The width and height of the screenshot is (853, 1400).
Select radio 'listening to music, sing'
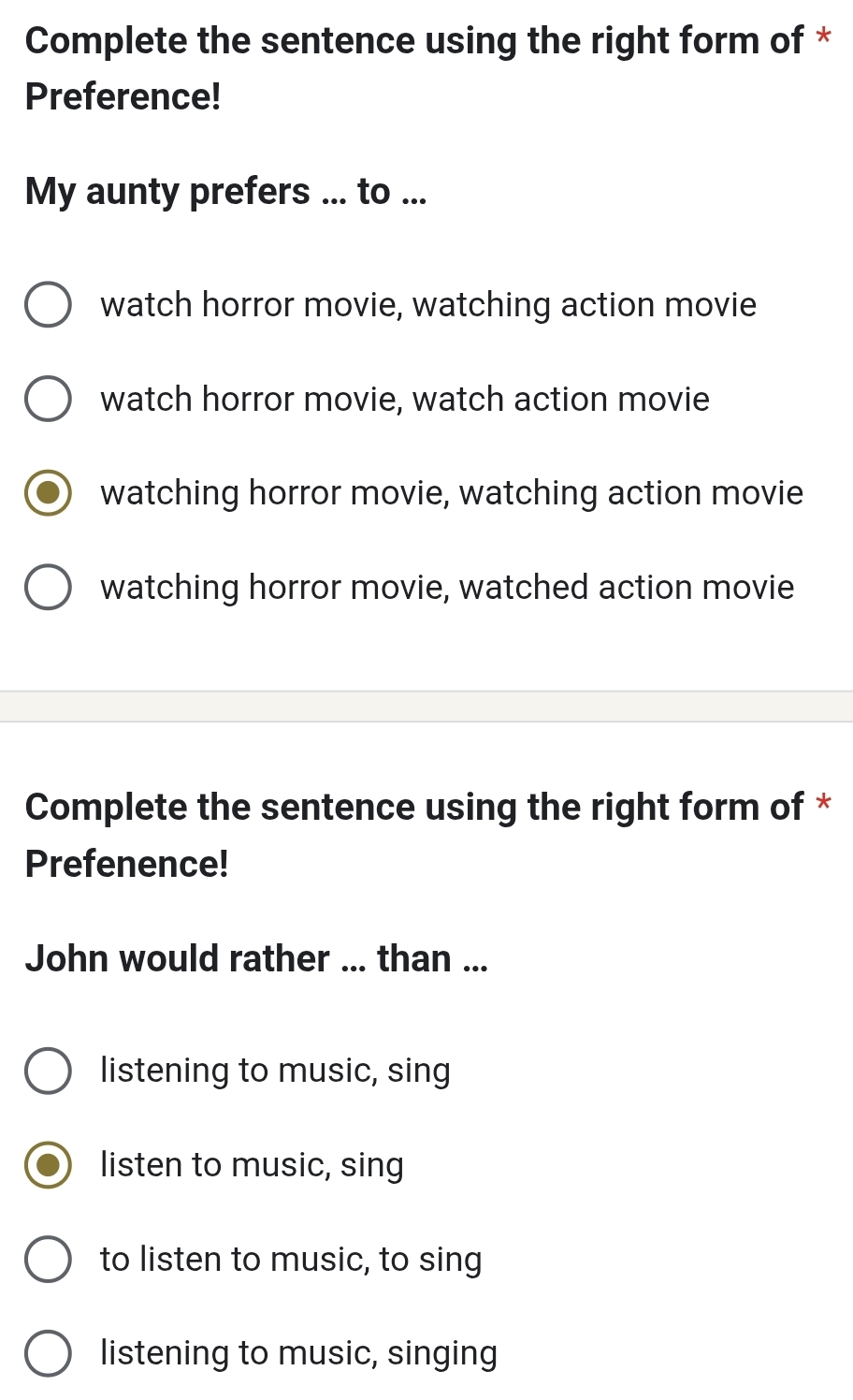click(x=48, y=1071)
